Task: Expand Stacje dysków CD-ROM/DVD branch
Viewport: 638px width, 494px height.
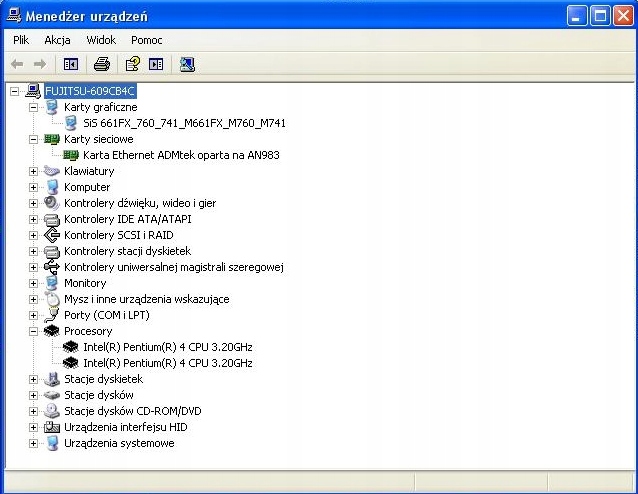Action: [33, 411]
